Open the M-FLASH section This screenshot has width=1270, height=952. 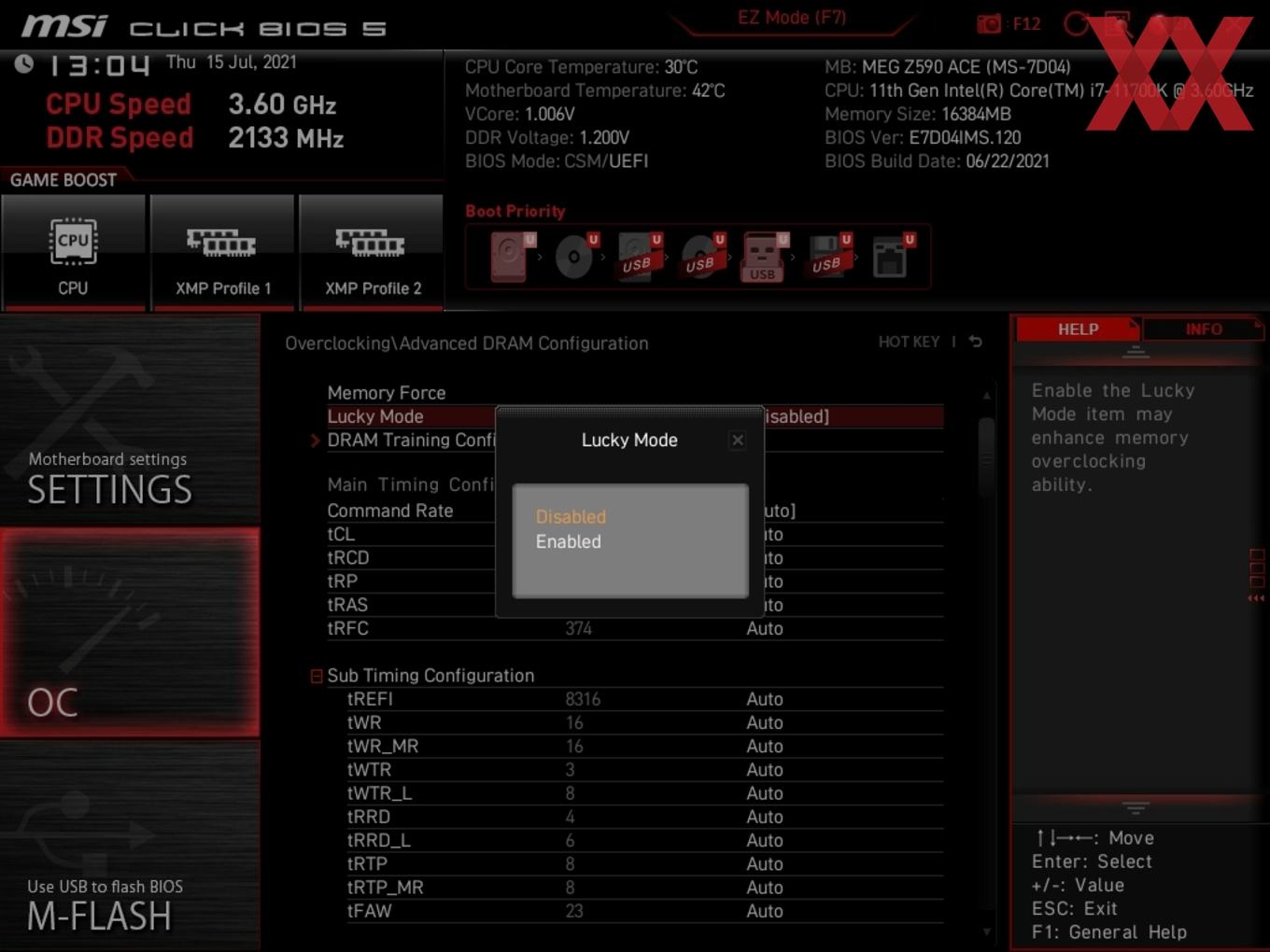130,846
